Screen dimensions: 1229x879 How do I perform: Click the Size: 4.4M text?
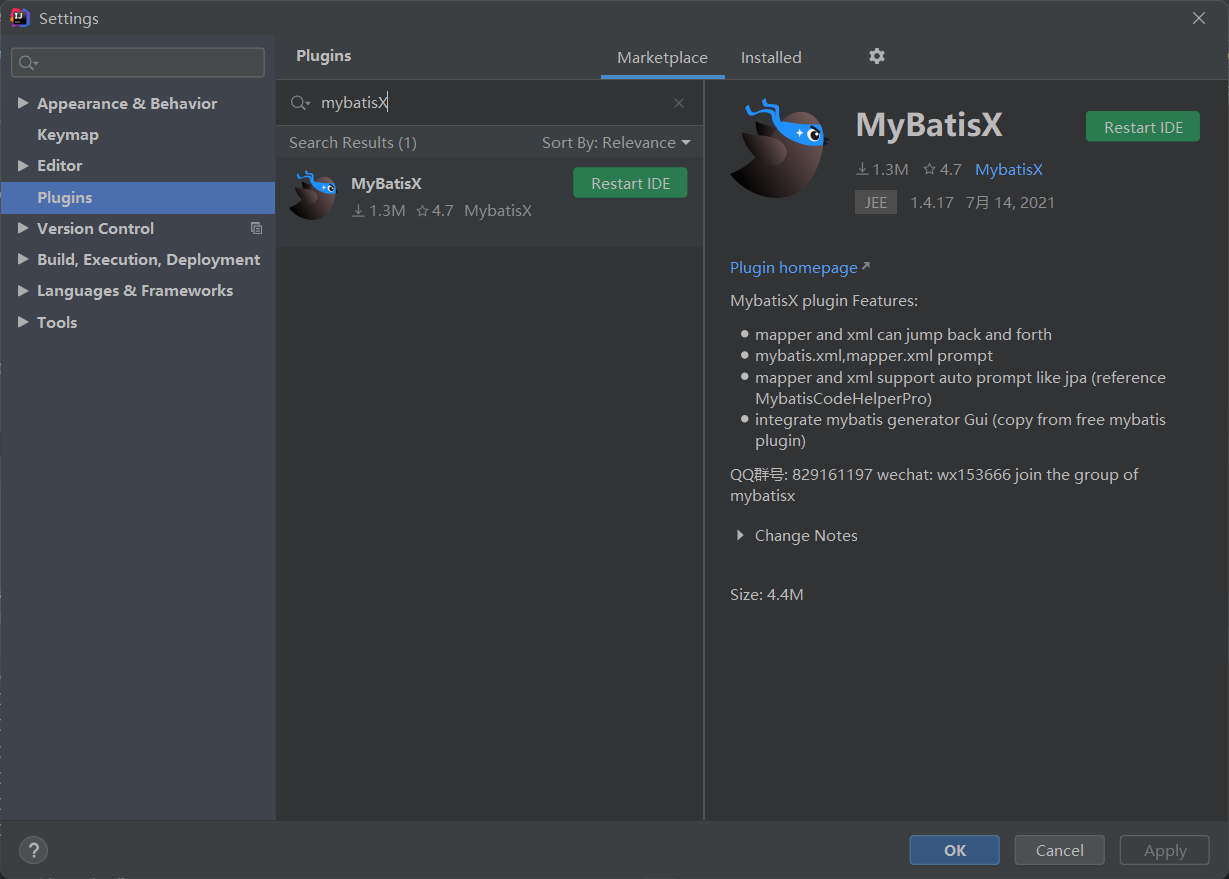tap(767, 595)
